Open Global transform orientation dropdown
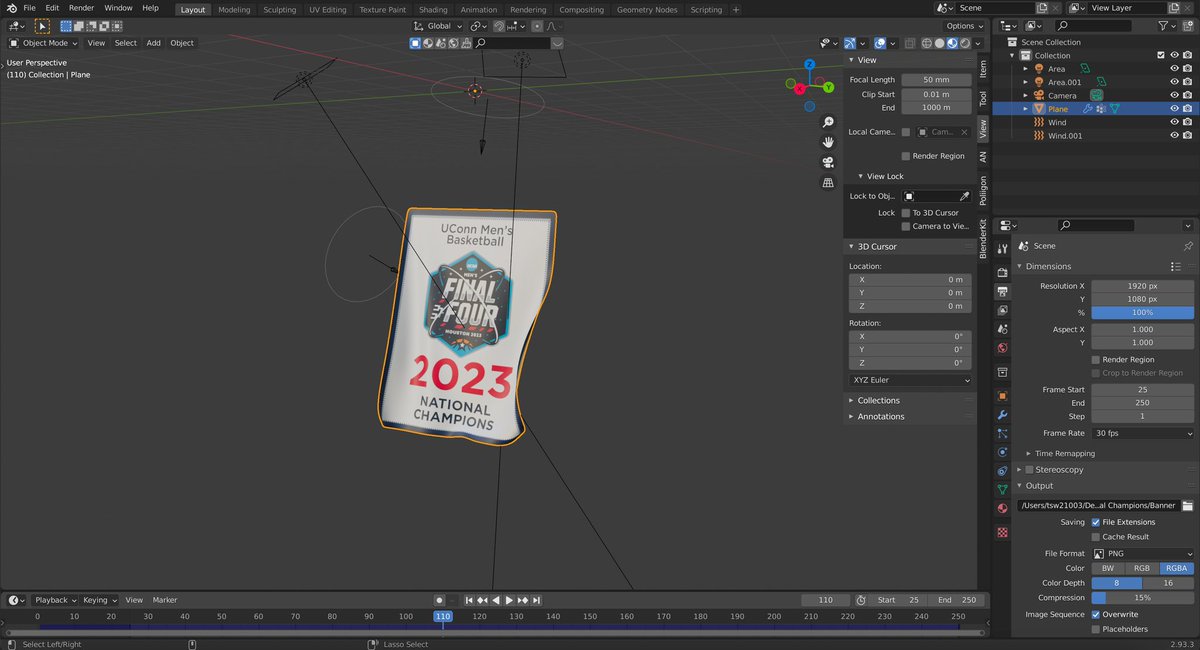This screenshot has width=1200, height=650. [x=438, y=26]
